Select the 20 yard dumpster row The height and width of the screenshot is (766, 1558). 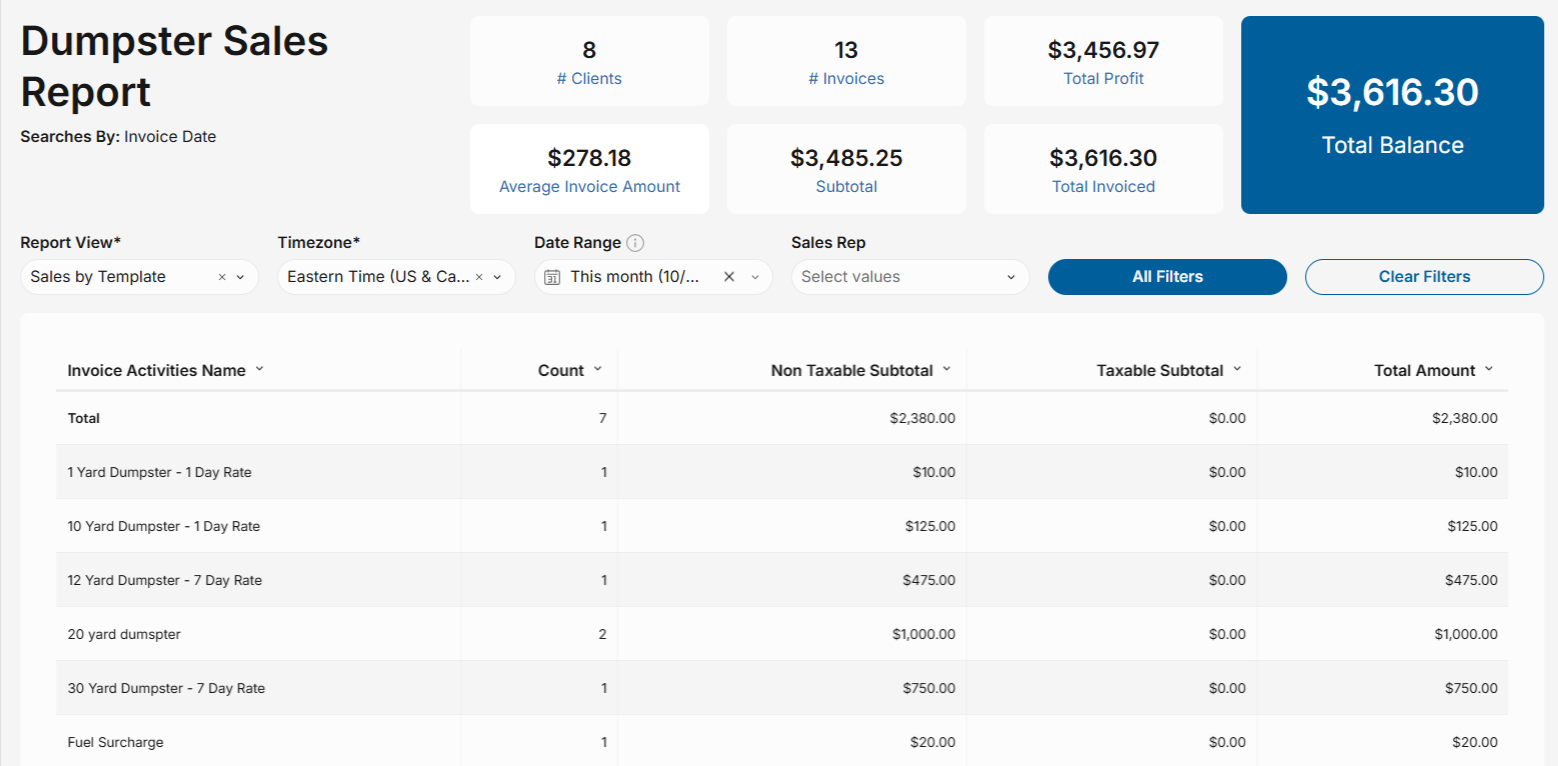coord(782,634)
